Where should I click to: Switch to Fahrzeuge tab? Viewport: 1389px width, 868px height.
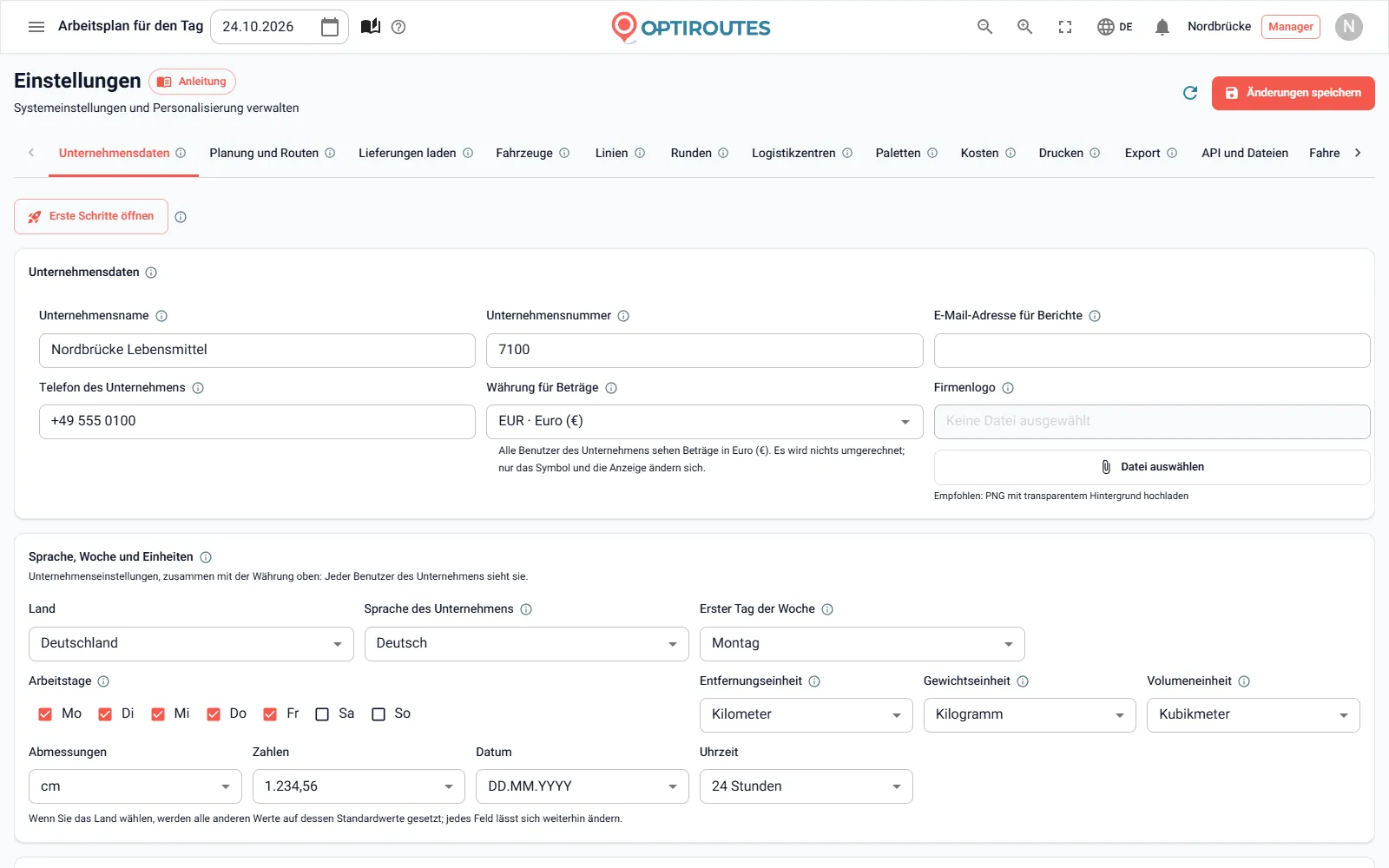point(532,154)
